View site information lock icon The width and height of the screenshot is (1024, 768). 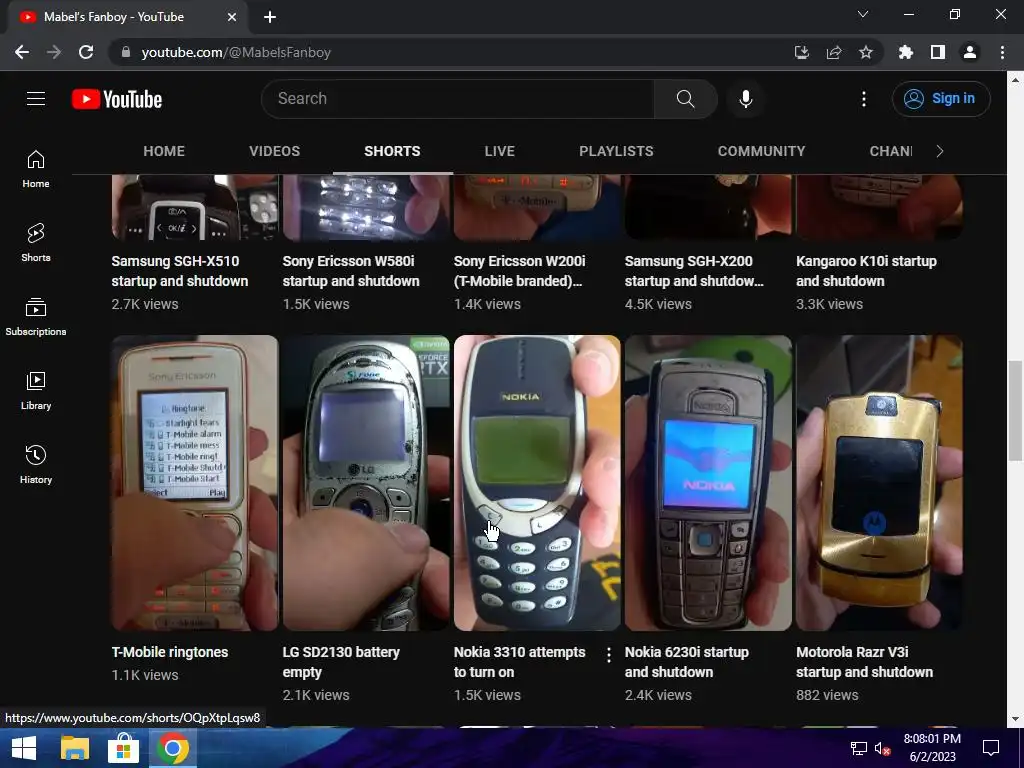tap(127, 52)
